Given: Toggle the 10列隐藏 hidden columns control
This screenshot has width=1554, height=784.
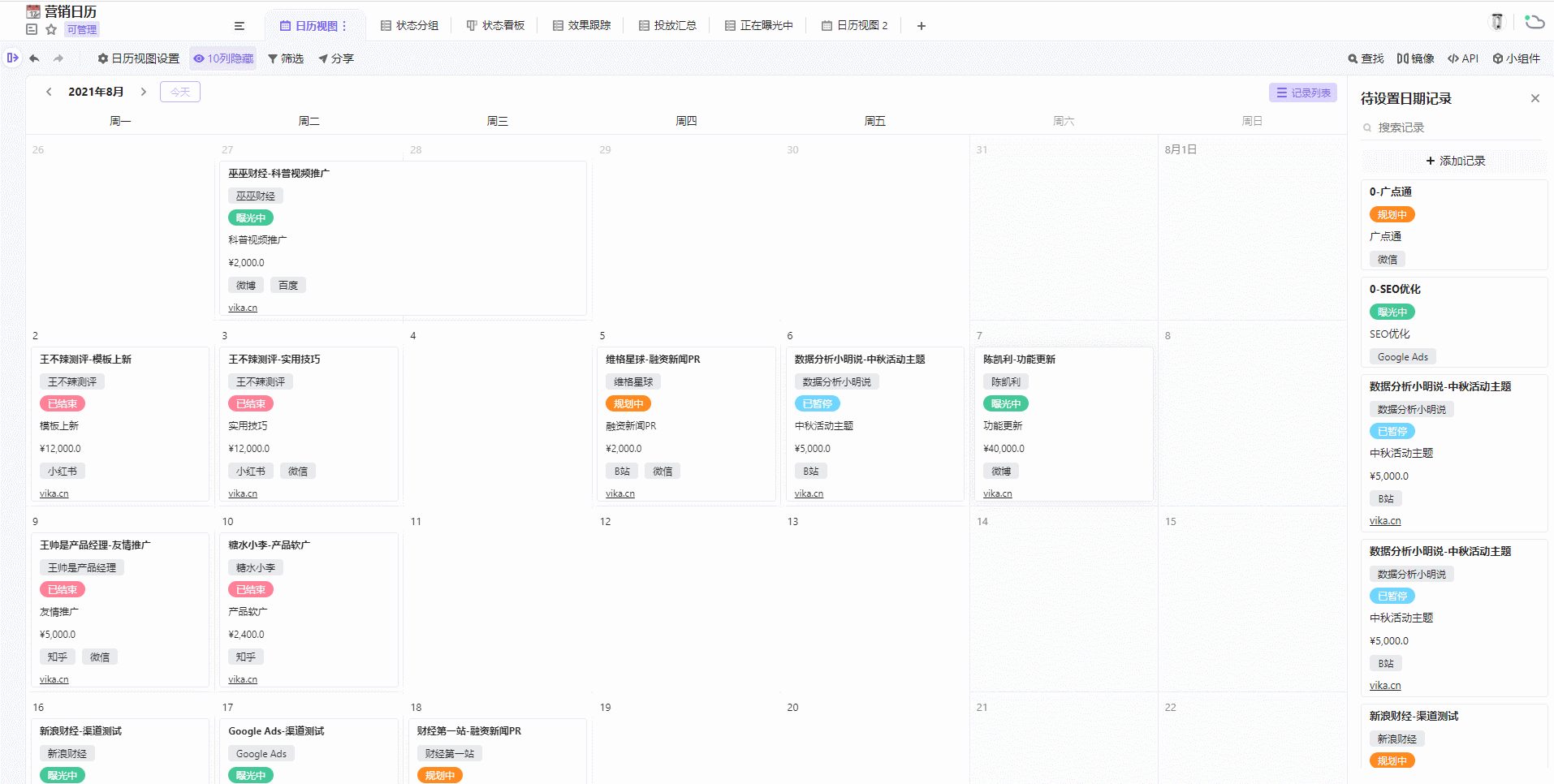Looking at the screenshot, I should click(223, 58).
